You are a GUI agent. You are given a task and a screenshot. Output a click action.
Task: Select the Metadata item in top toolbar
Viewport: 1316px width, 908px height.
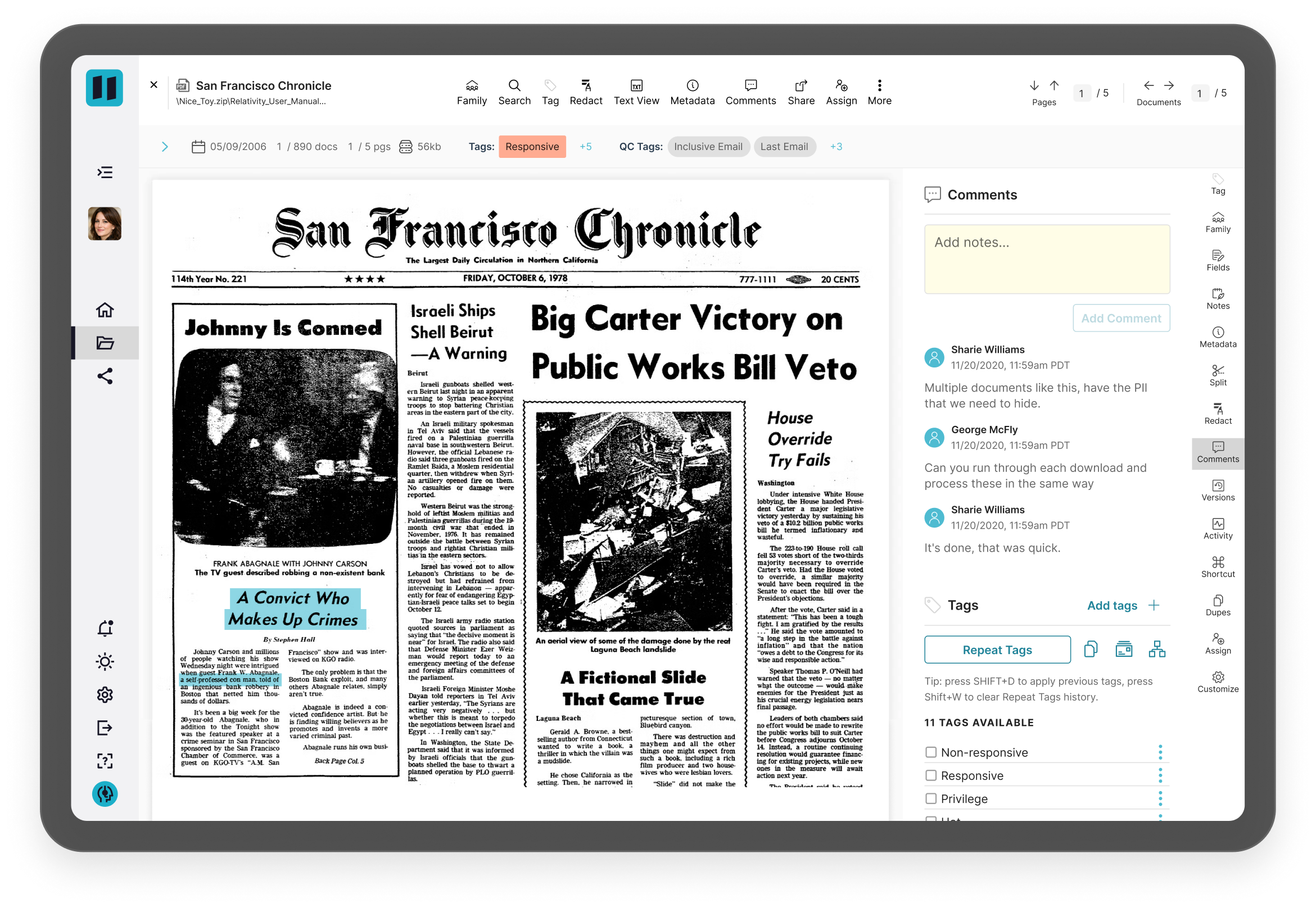(691, 92)
